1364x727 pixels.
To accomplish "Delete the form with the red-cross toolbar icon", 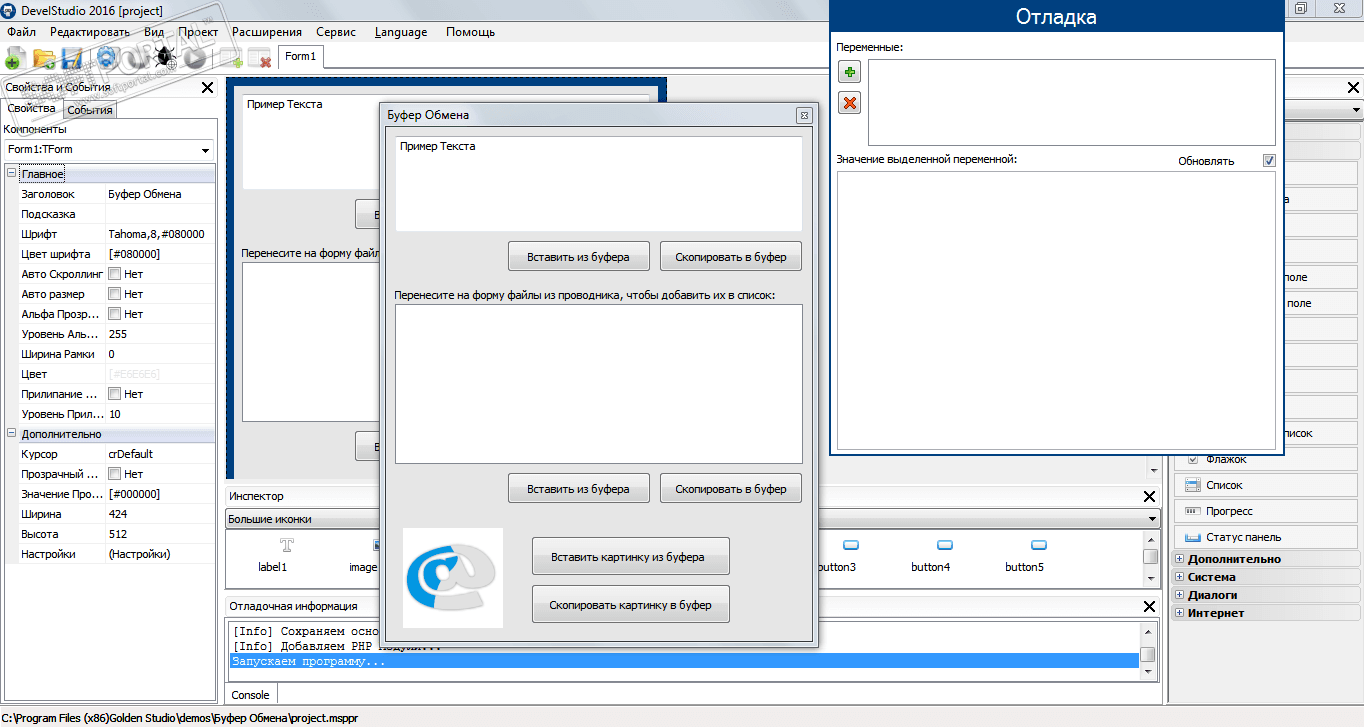I will click(260, 58).
